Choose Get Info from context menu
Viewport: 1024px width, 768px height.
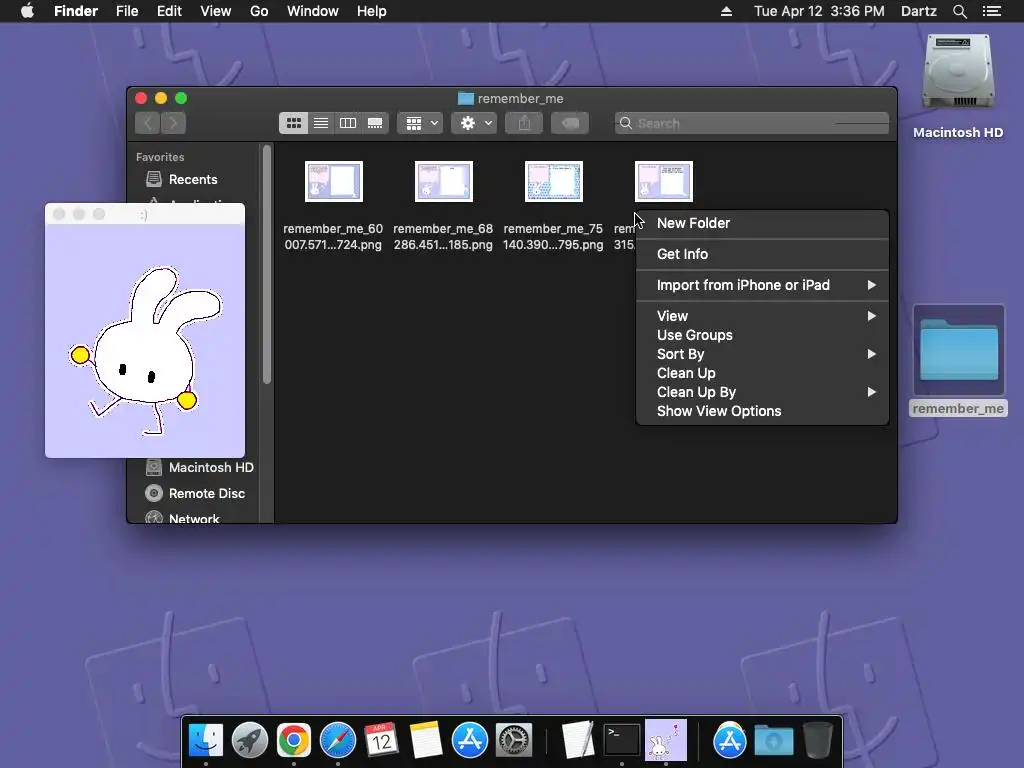[x=762, y=254]
